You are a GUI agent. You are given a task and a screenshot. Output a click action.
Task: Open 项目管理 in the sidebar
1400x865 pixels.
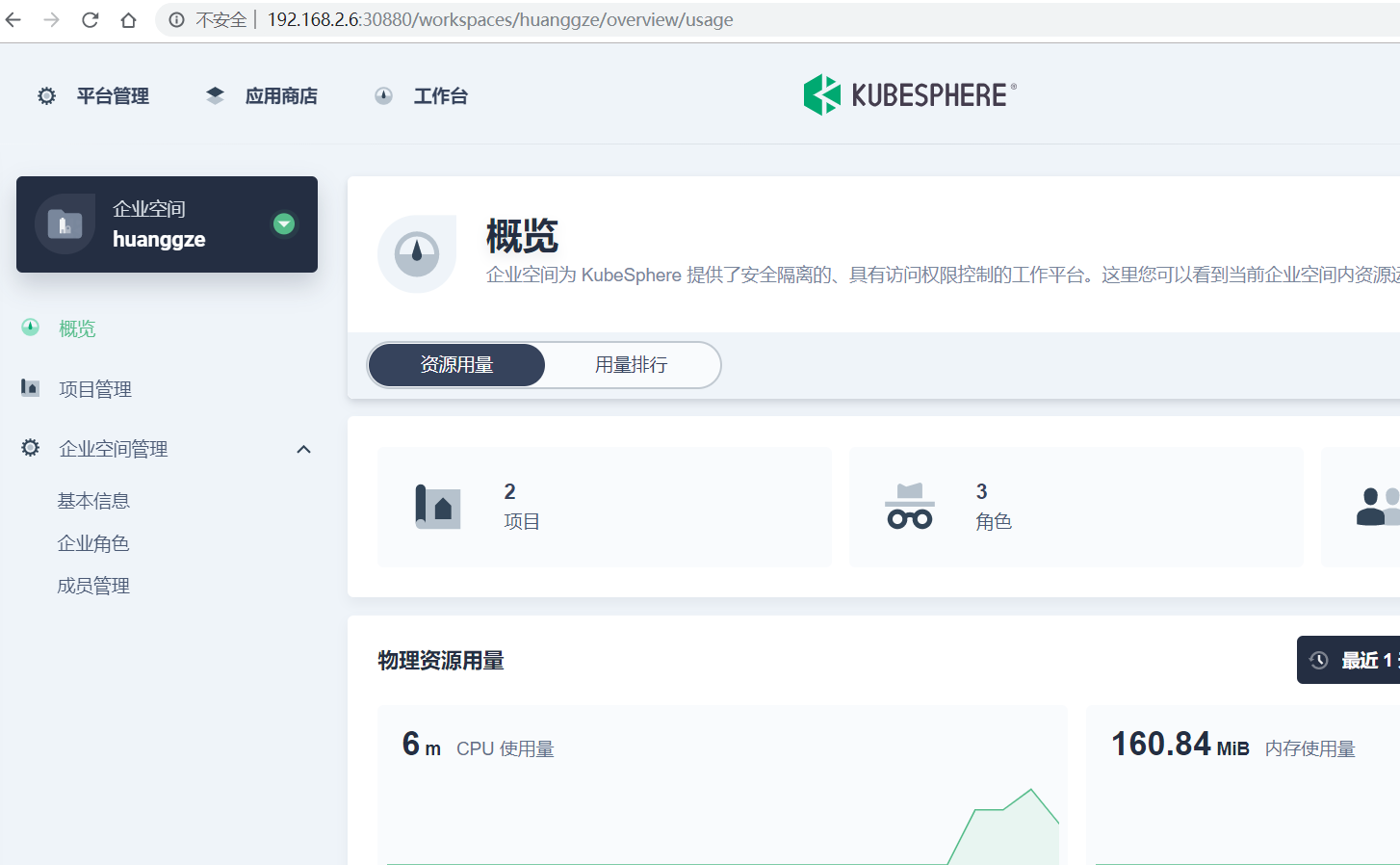pos(95,389)
